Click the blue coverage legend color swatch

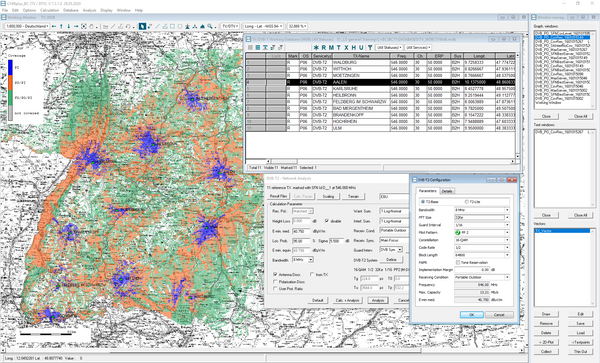(10, 67)
